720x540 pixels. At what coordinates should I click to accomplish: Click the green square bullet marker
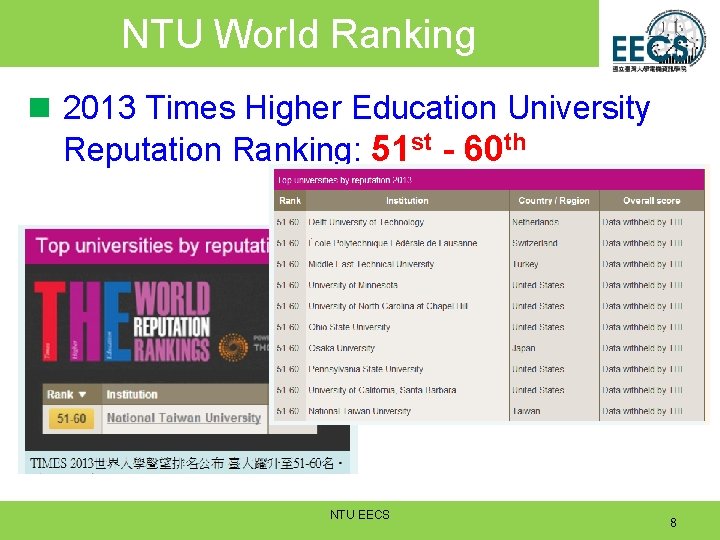point(39,107)
